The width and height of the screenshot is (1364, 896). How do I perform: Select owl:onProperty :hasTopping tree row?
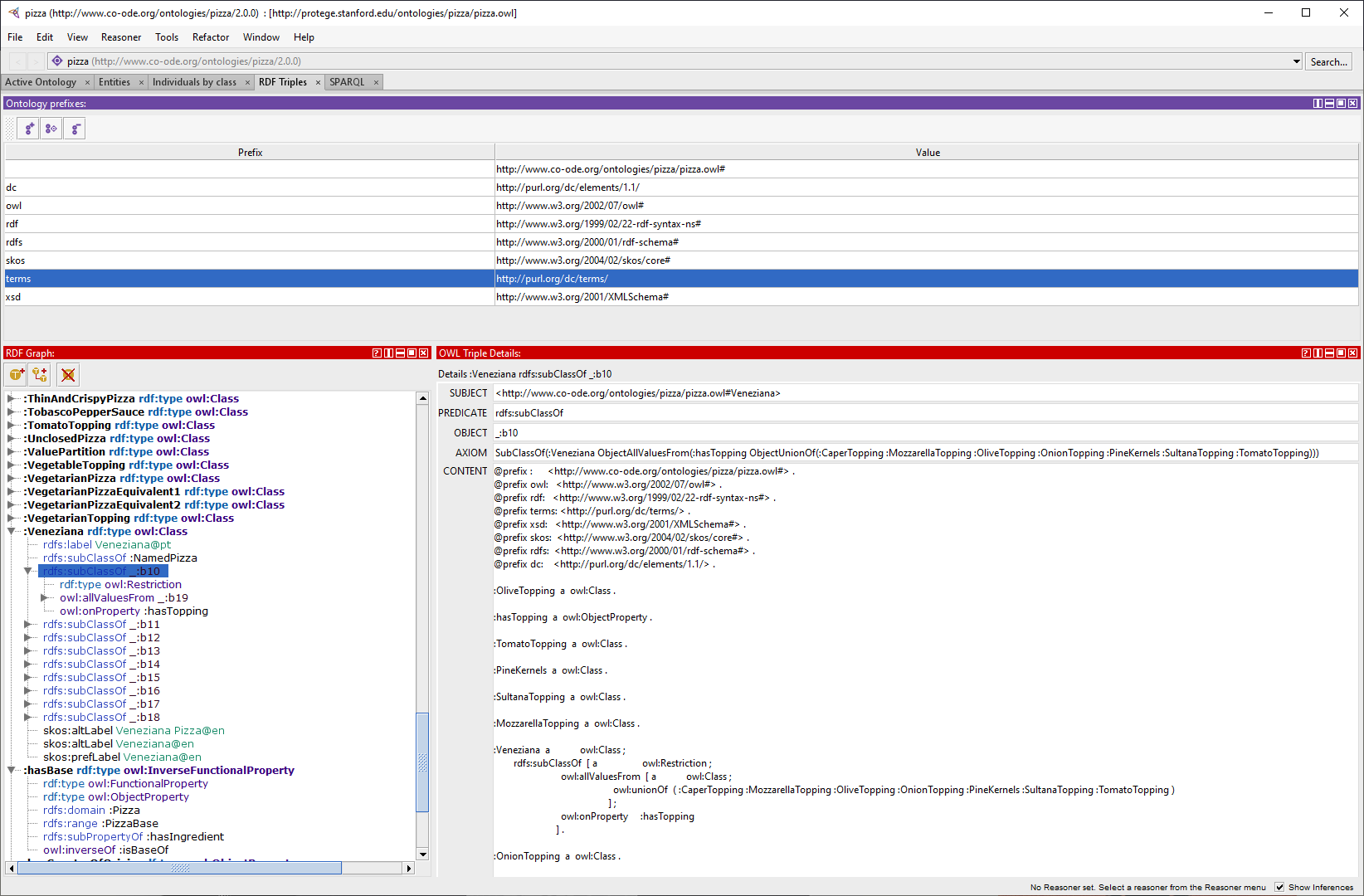click(x=134, y=611)
